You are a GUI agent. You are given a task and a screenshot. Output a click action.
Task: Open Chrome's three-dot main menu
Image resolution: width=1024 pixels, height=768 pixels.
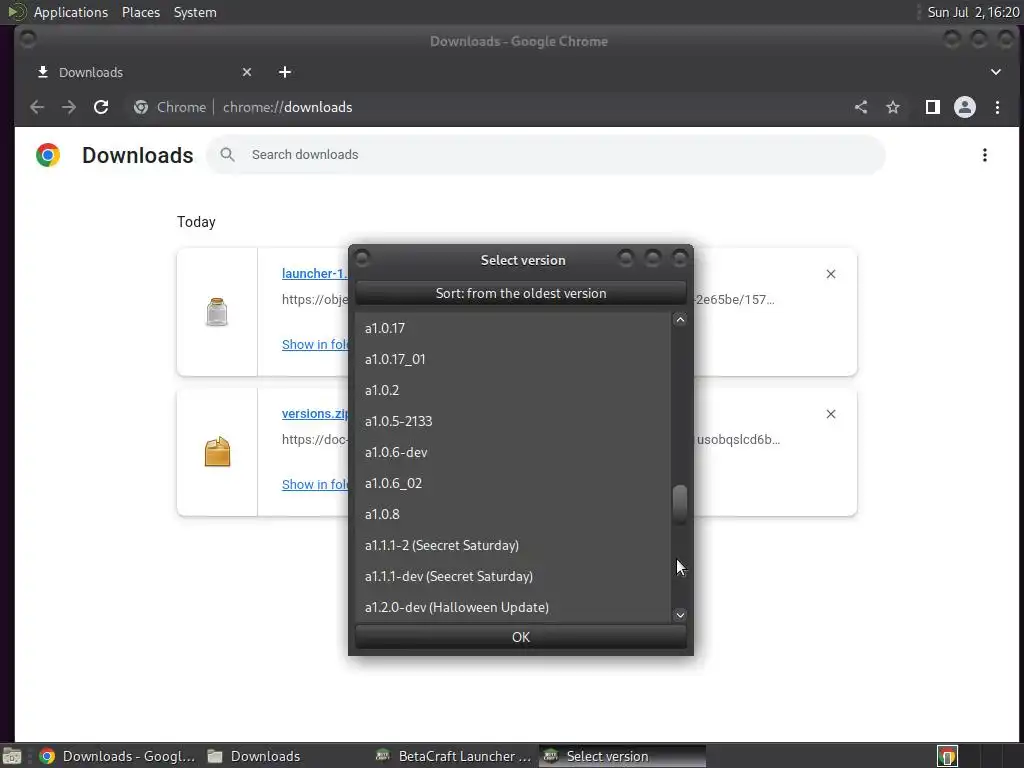point(997,107)
